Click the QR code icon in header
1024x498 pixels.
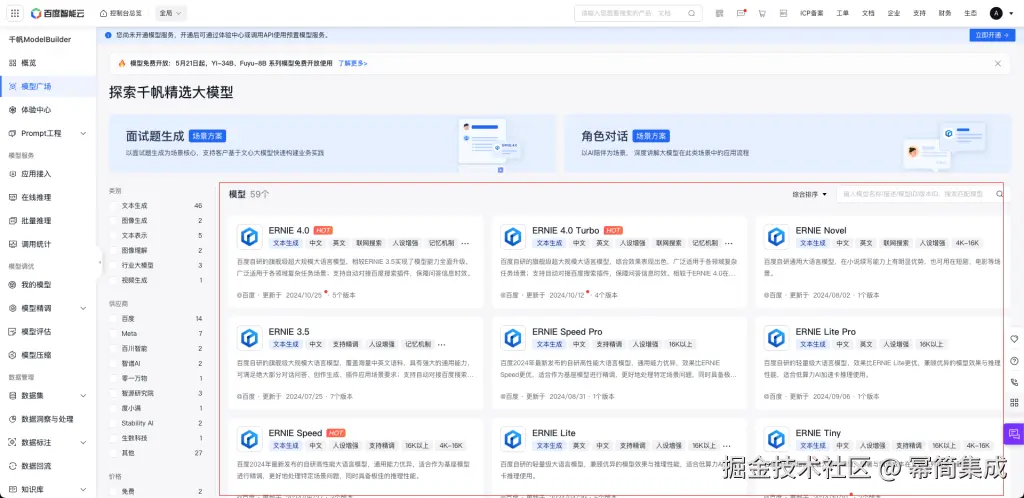click(x=720, y=13)
